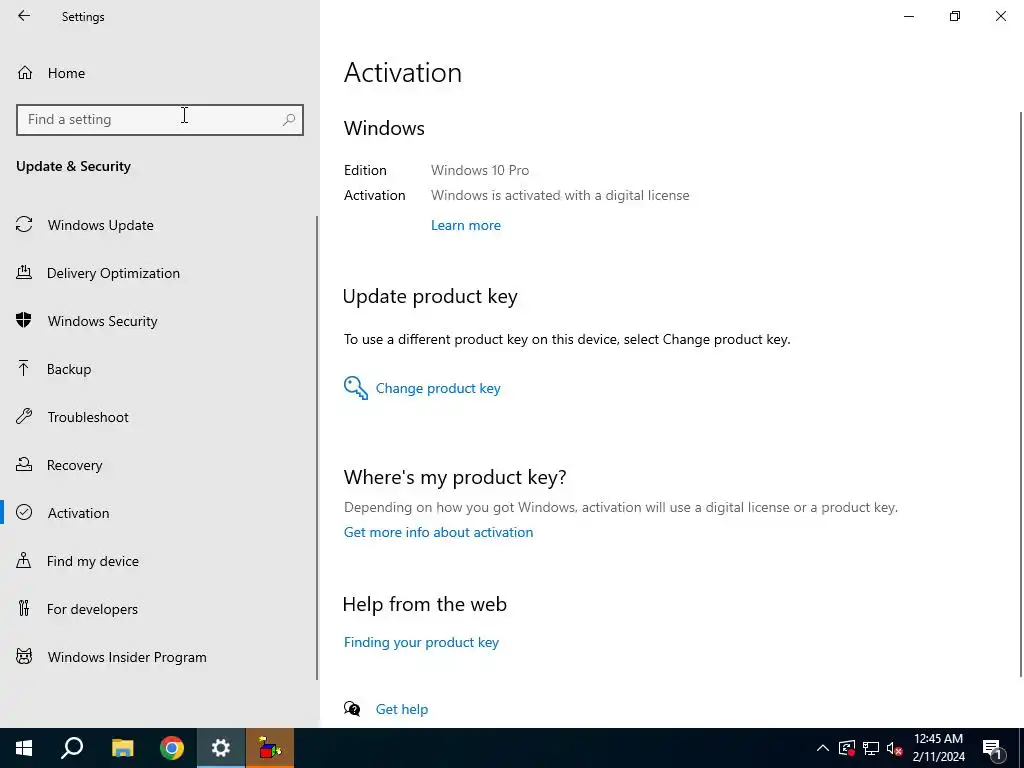Click the Windows Update sync icon
1024x768 pixels.
(x=24, y=225)
